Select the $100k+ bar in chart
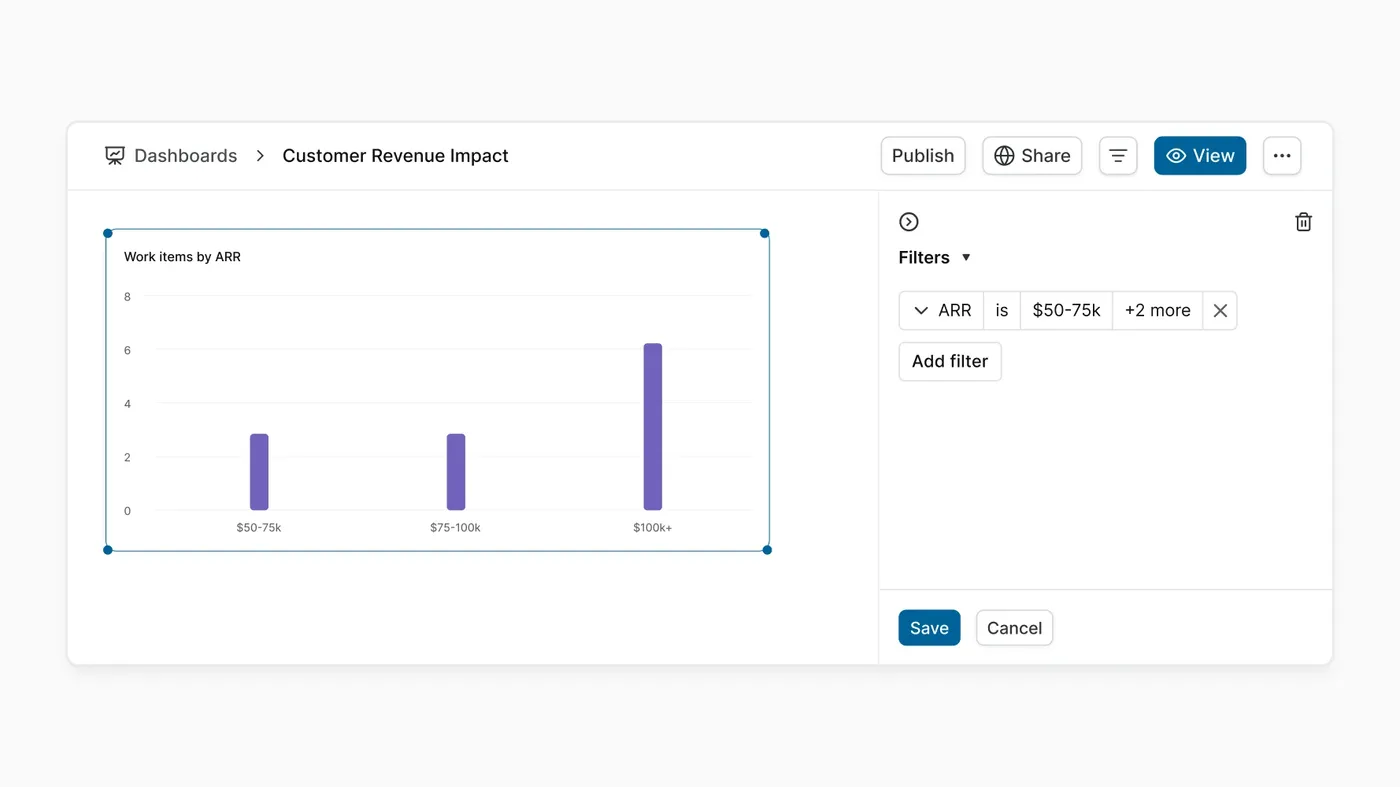Viewport: 1400px width, 787px height. [653, 427]
